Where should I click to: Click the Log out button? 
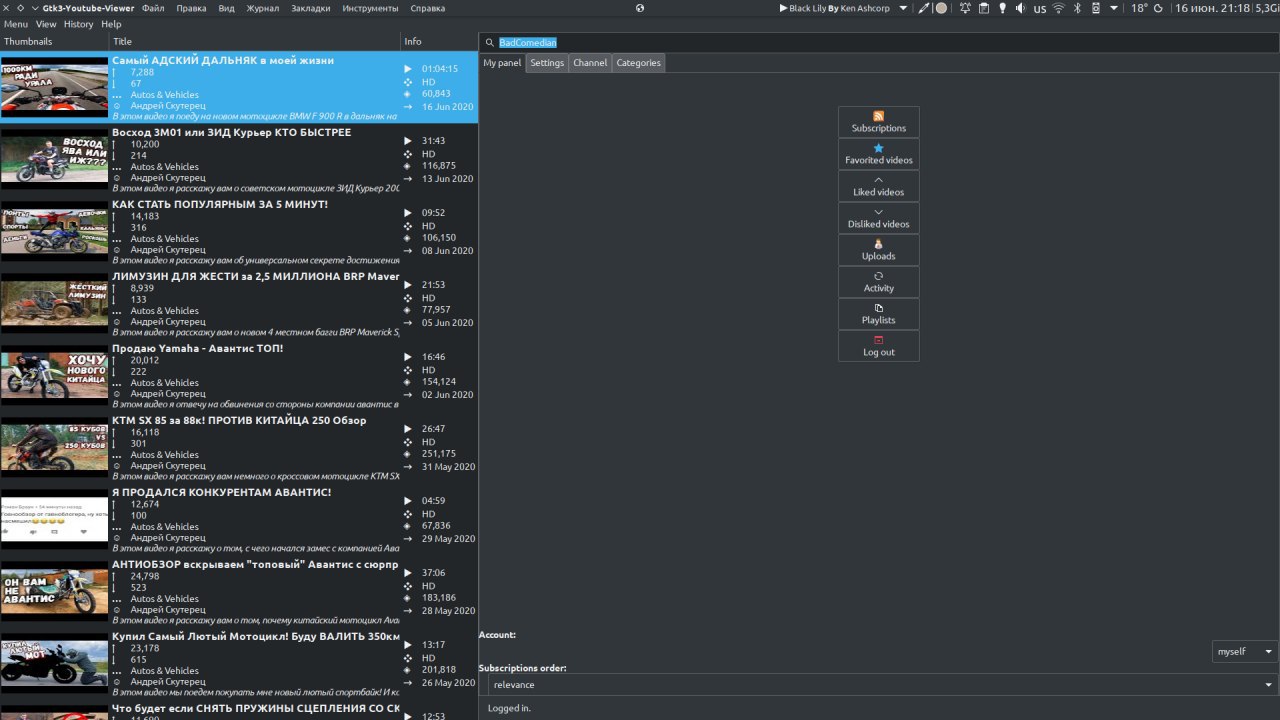tap(879, 346)
